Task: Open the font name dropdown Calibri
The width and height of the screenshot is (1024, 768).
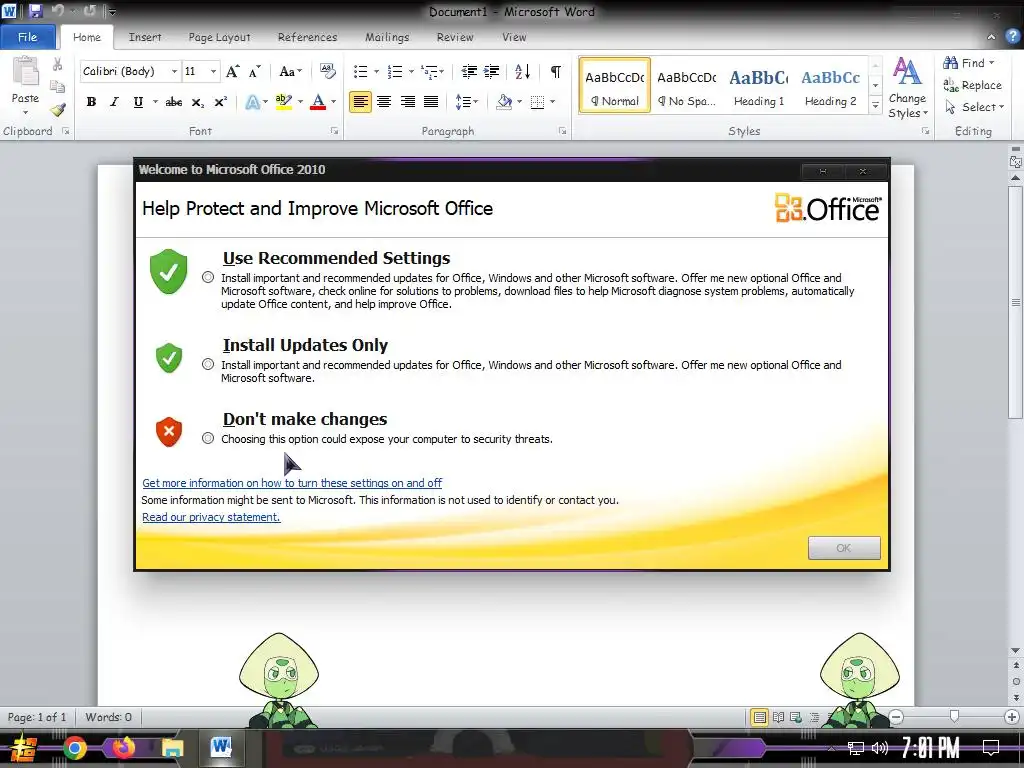Action: click(x=174, y=71)
